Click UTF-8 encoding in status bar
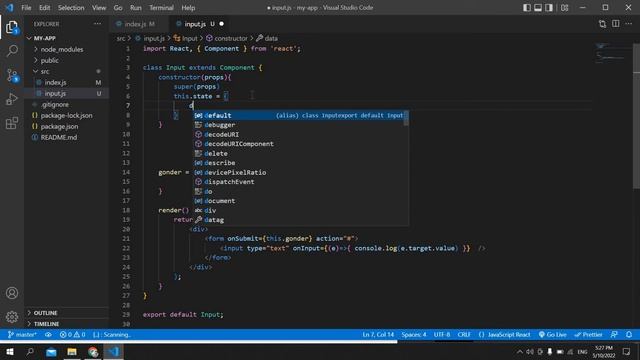The width and height of the screenshot is (640, 360). coord(442,334)
